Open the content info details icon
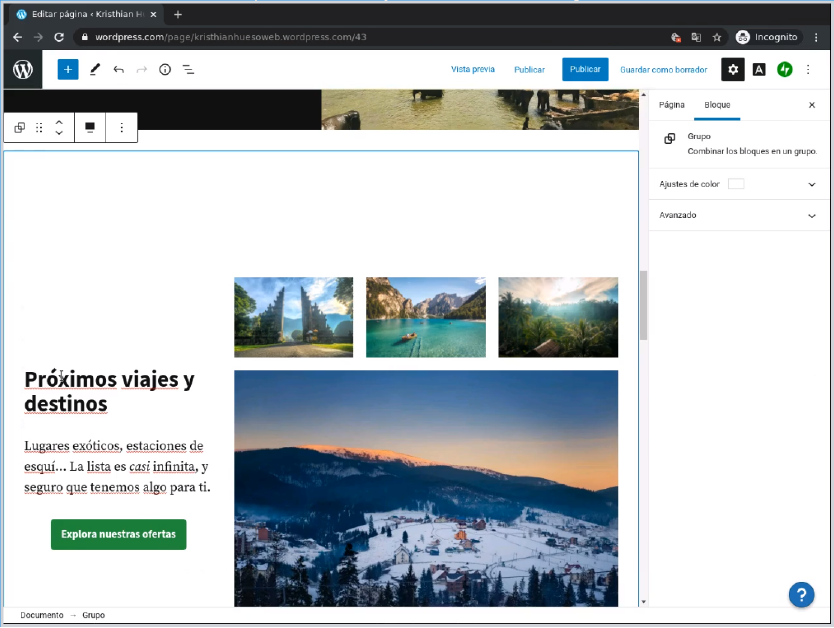Viewport: 834px width, 628px height. 165,70
